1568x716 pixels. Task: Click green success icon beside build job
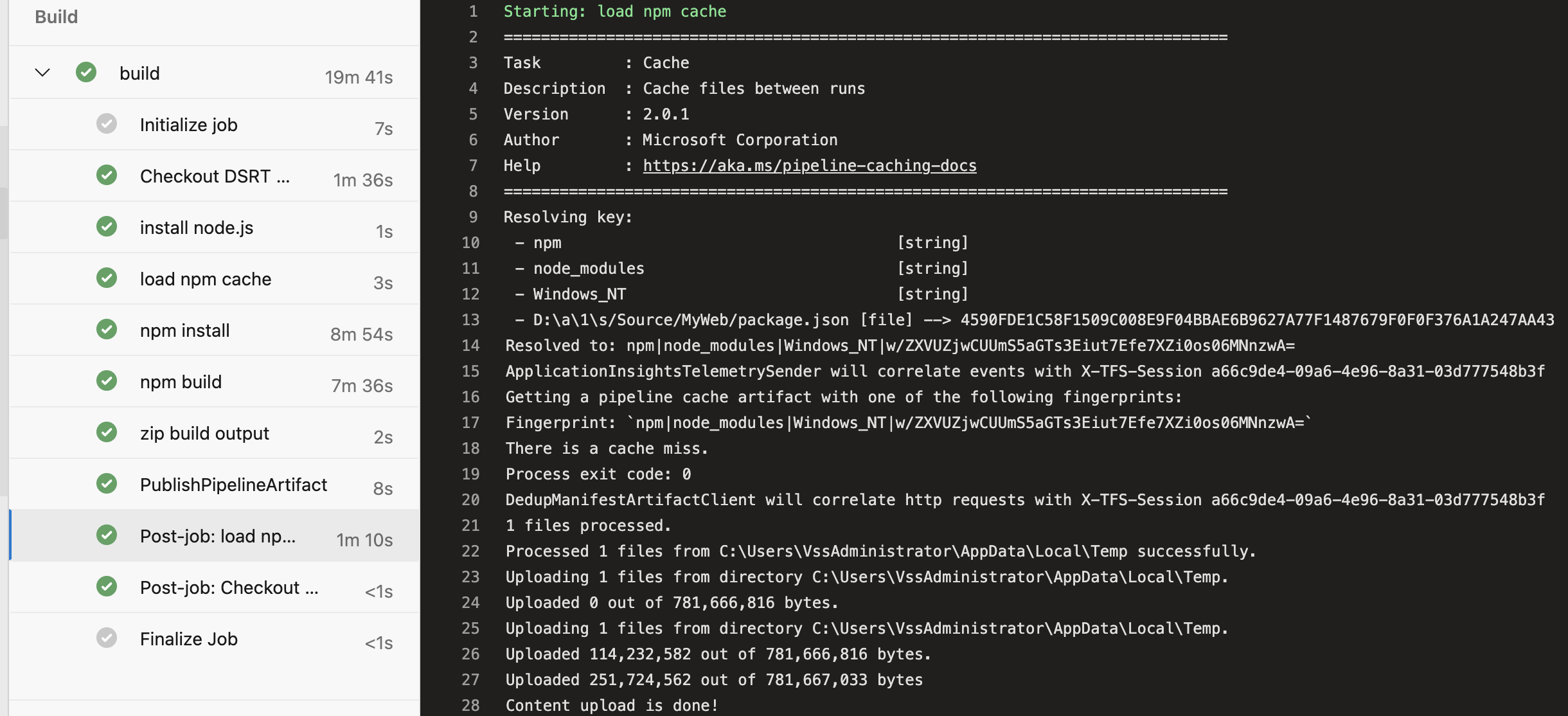[x=86, y=72]
